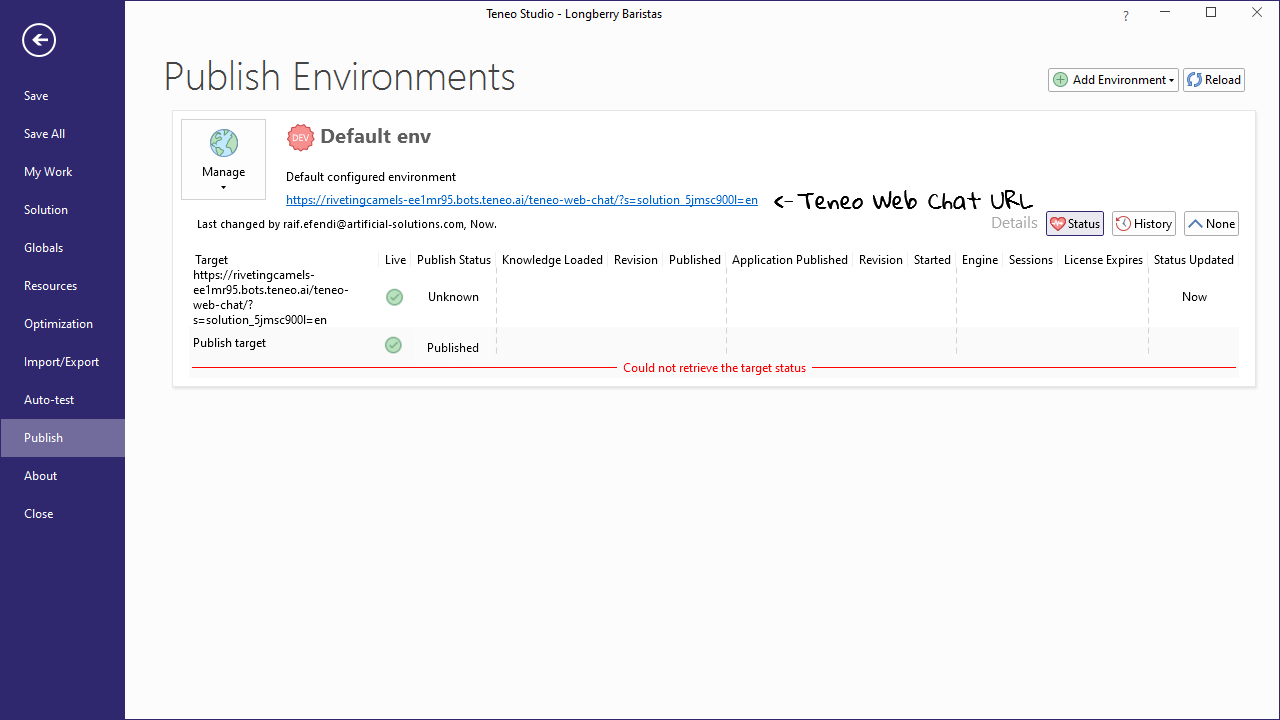Open Optimization in the sidebar
This screenshot has width=1280, height=720.
62,324
